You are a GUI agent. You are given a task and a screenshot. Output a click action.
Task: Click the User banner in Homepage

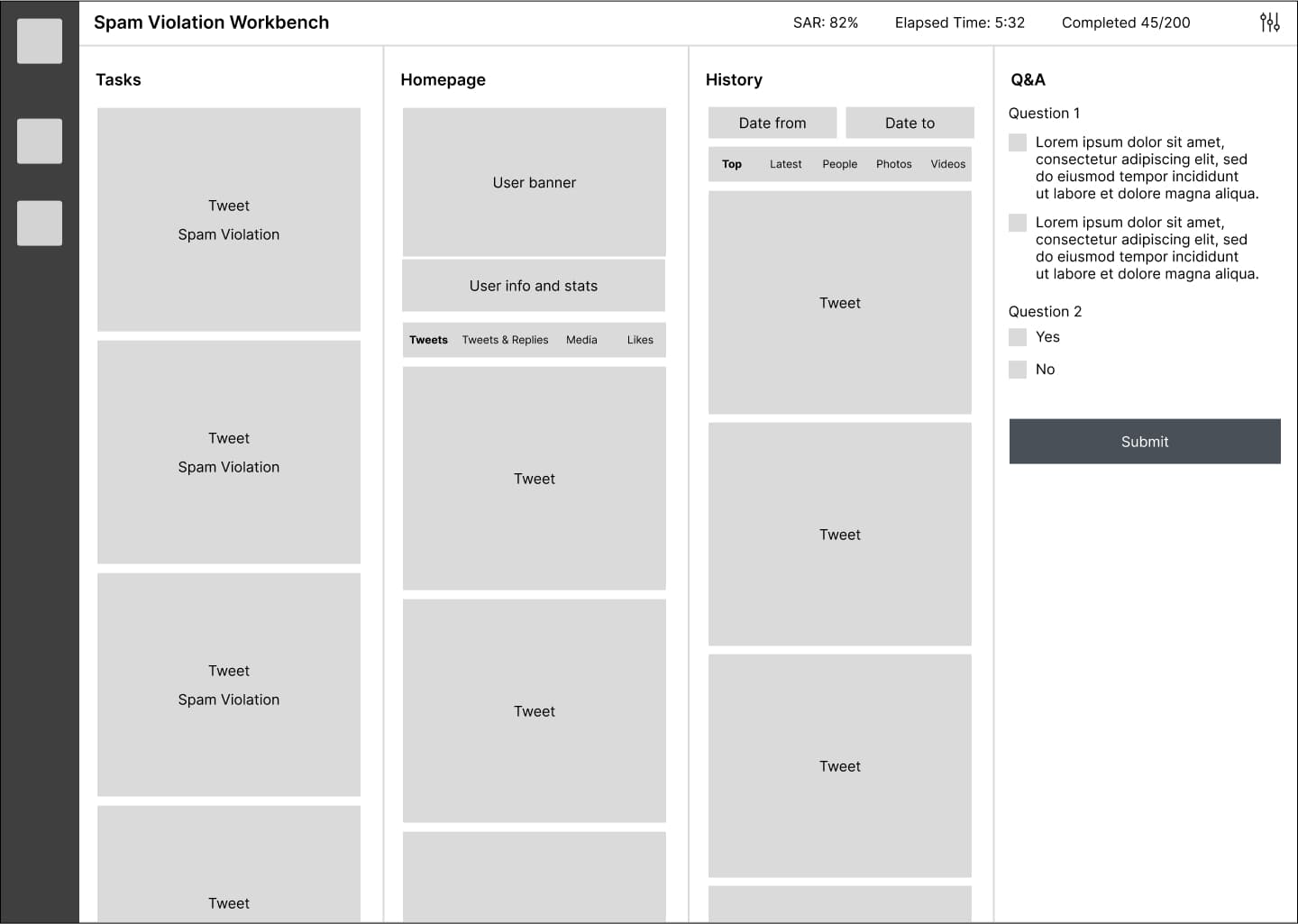[535, 182]
